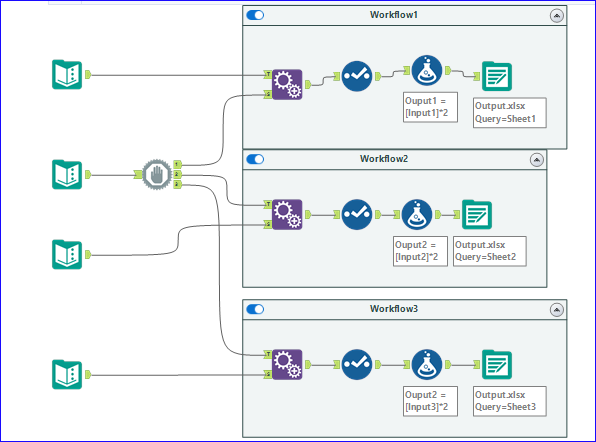The image size is (596, 442).
Task: Click the 'Ouput2 = [Input2]*2' annotation
Action: [x=420, y=251]
